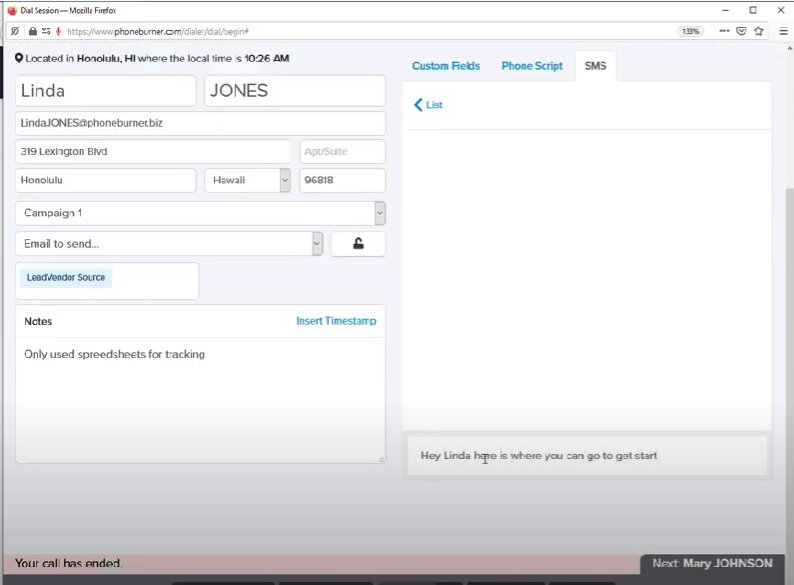Viewport: 794px width, 585px height.
Task: Select the SMS tab
Action: pos(596,66)
